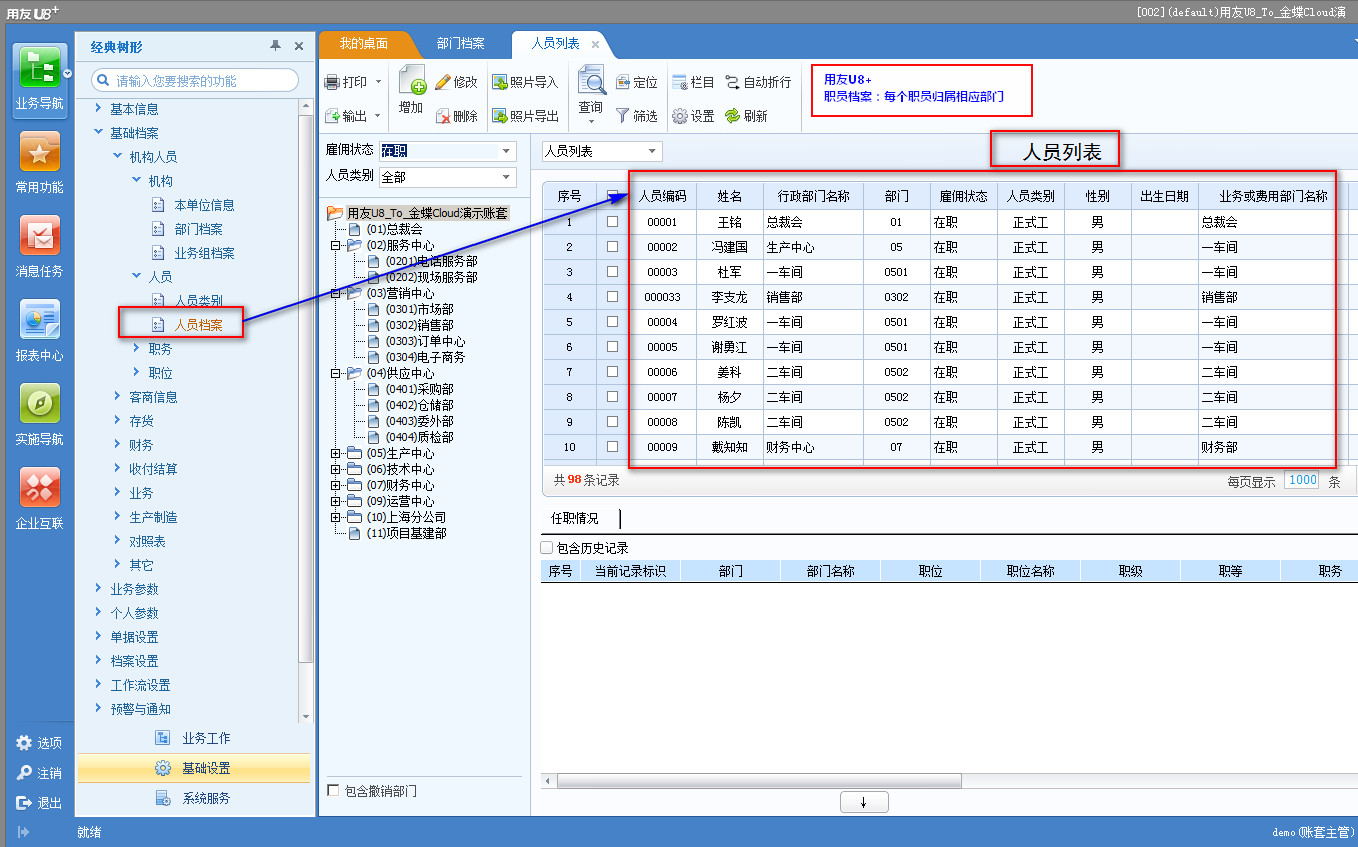Switch to the 我的桌面 tab
The image size is (1358, 847).
pyautogui.click(x=363, y=44)
